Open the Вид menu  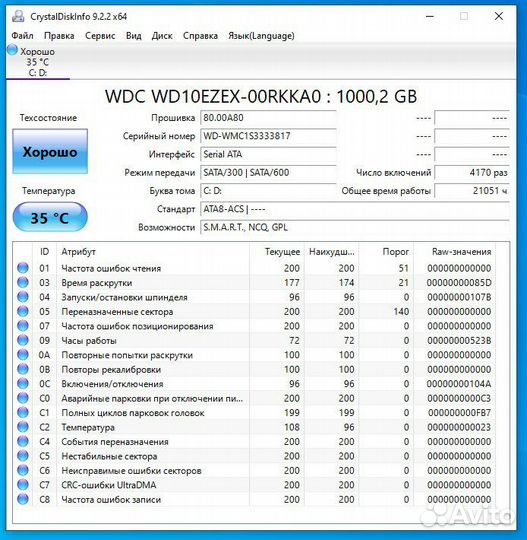click(x=134, y=36)
